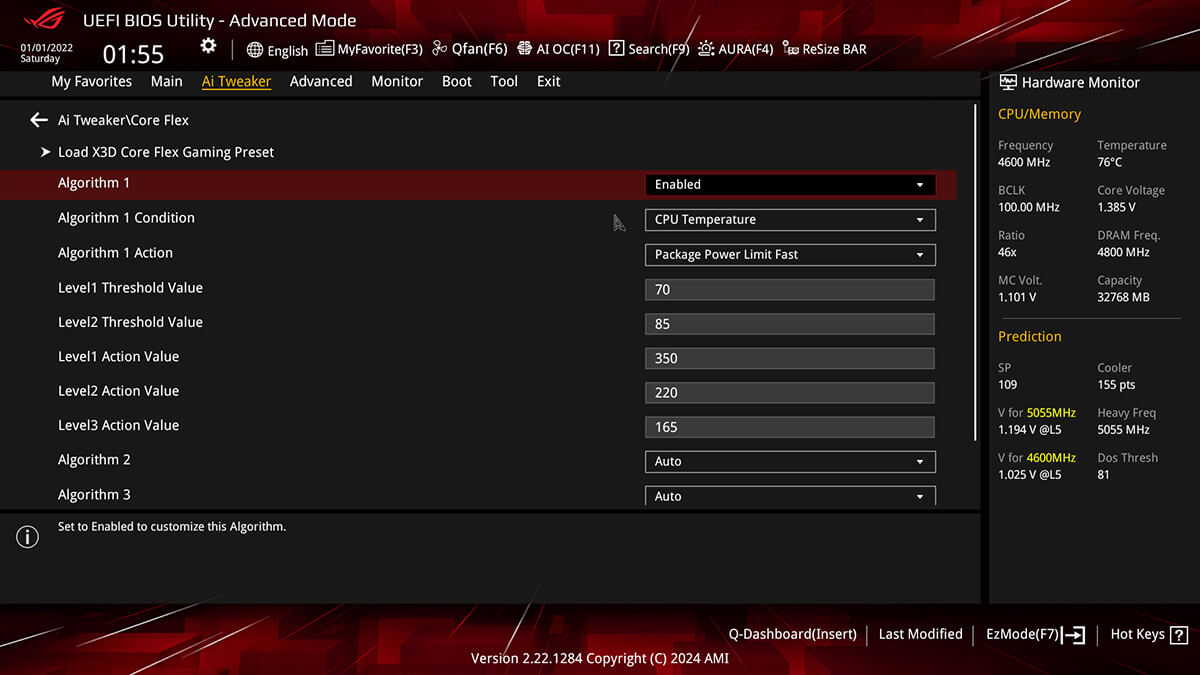Switch to EzMode(F7)

pos(1035,634)
